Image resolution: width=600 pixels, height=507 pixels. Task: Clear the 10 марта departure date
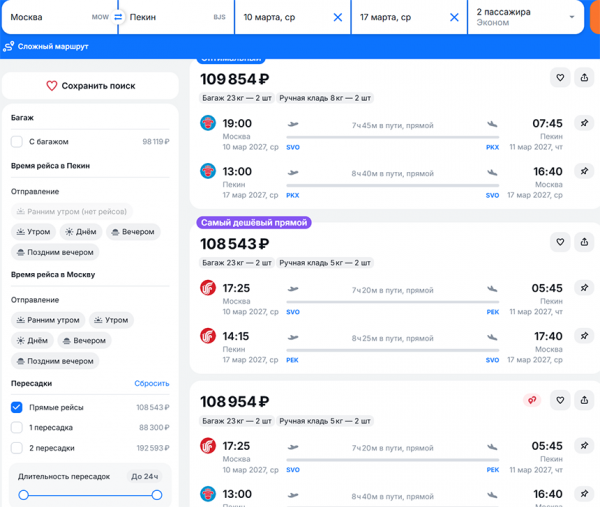pos(338,17)
